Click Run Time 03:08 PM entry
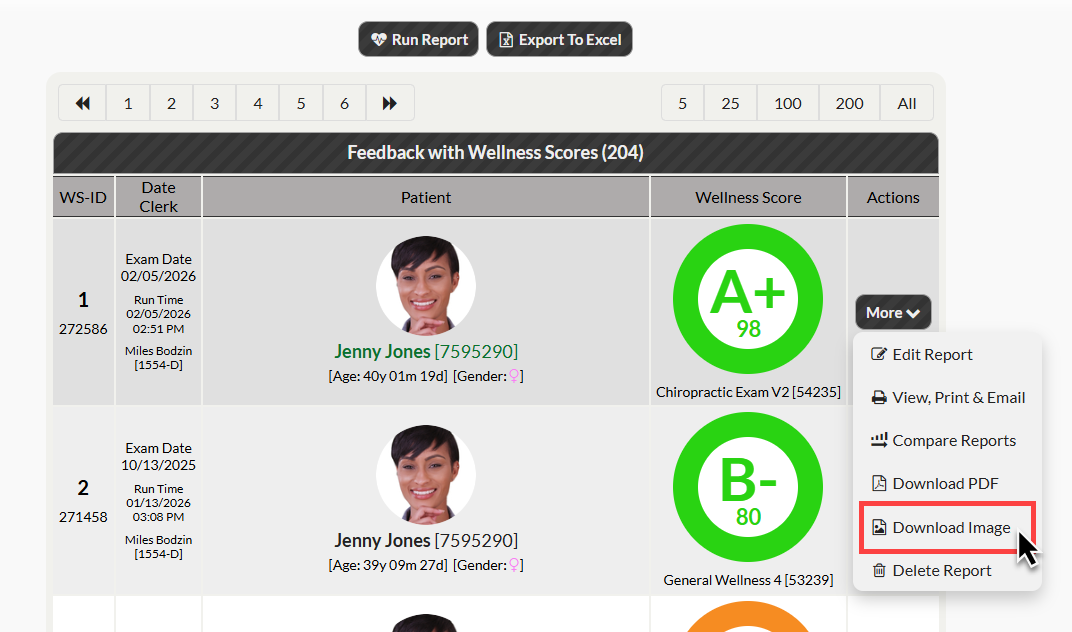The width and height of the screenshot is (1072, 632). coord(159,503)
